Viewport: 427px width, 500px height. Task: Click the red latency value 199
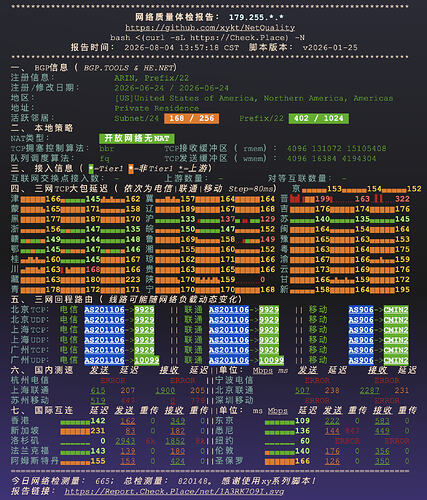coord(322,199)
